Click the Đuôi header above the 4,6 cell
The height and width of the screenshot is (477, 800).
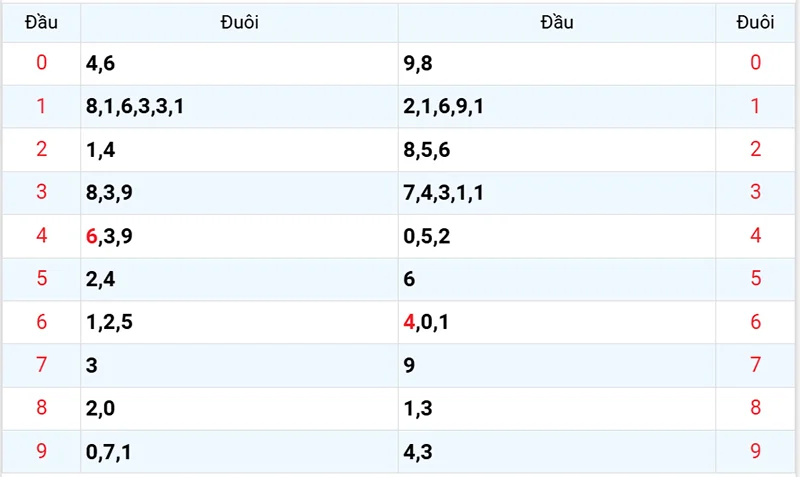240,23
